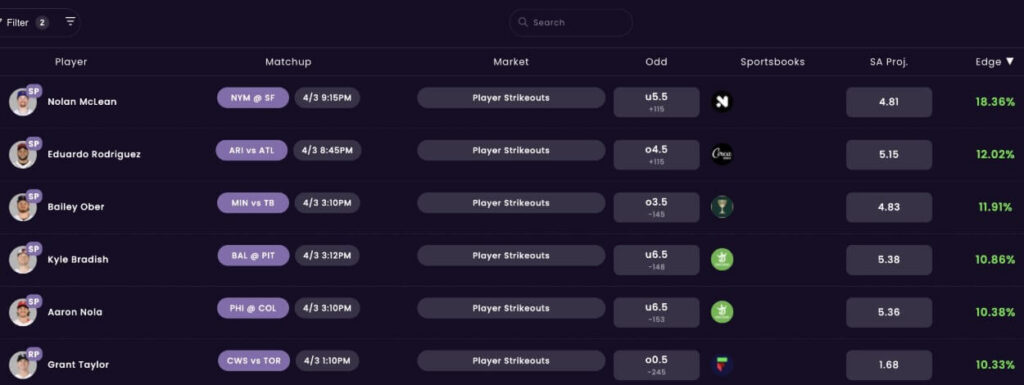Sort by the Edge column arrow
Screen dimensions: 1024x385
coord(1010,61)
